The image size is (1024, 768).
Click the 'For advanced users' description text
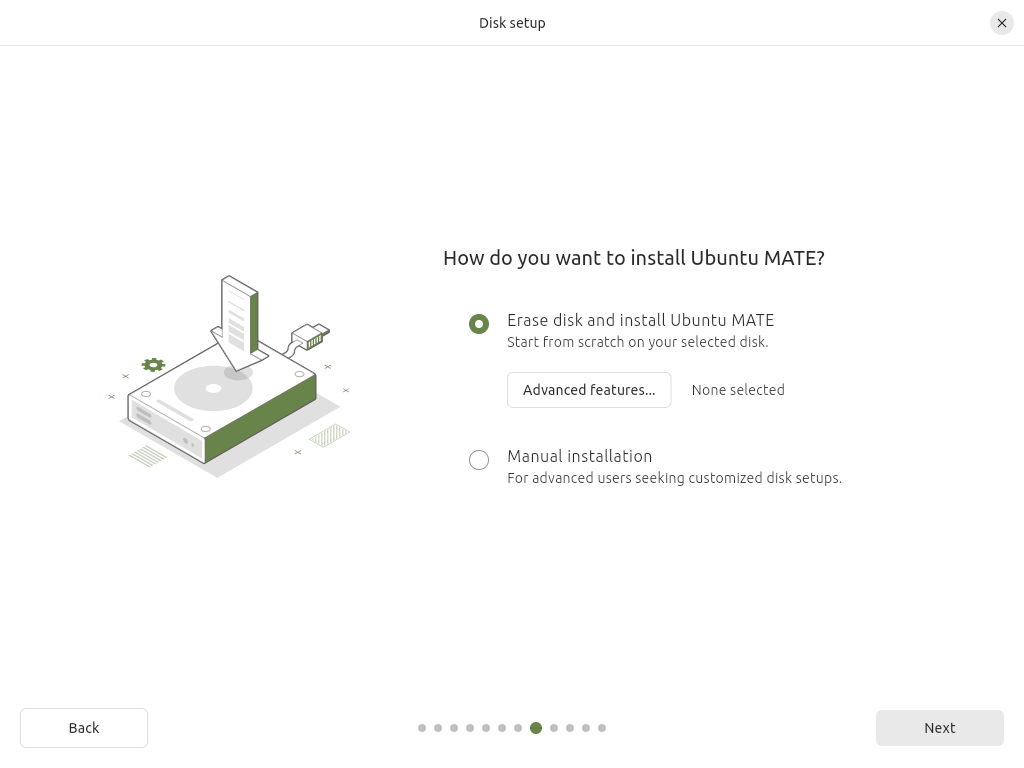[x=674, y=478]
